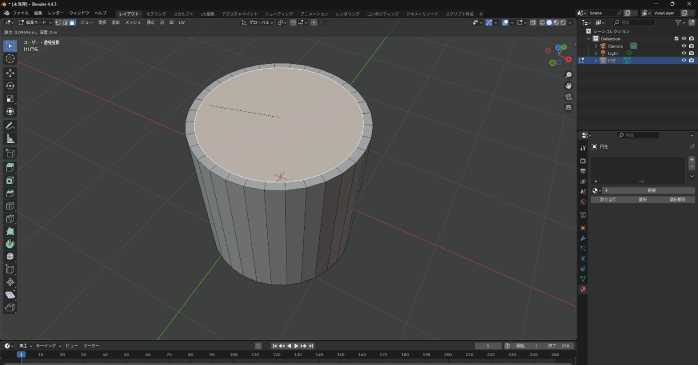Select the Edge Slide tool
The height and width of the screenshot is (365, 698).
click(x=10, y=269)
